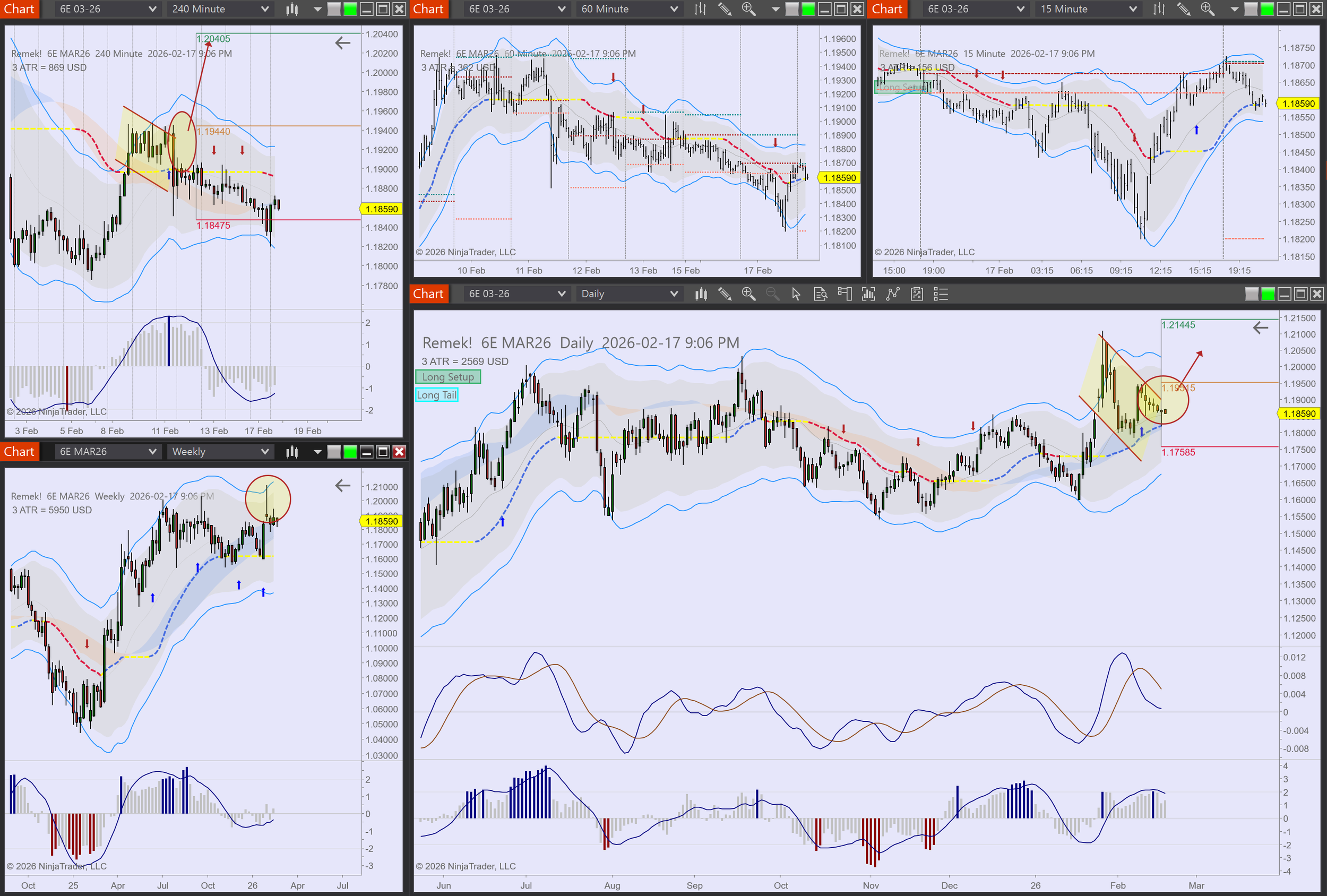Expand toolbar overflow arrow on 15 Minute chart
Screen dimensions: 1327x896
point(1234,9)
